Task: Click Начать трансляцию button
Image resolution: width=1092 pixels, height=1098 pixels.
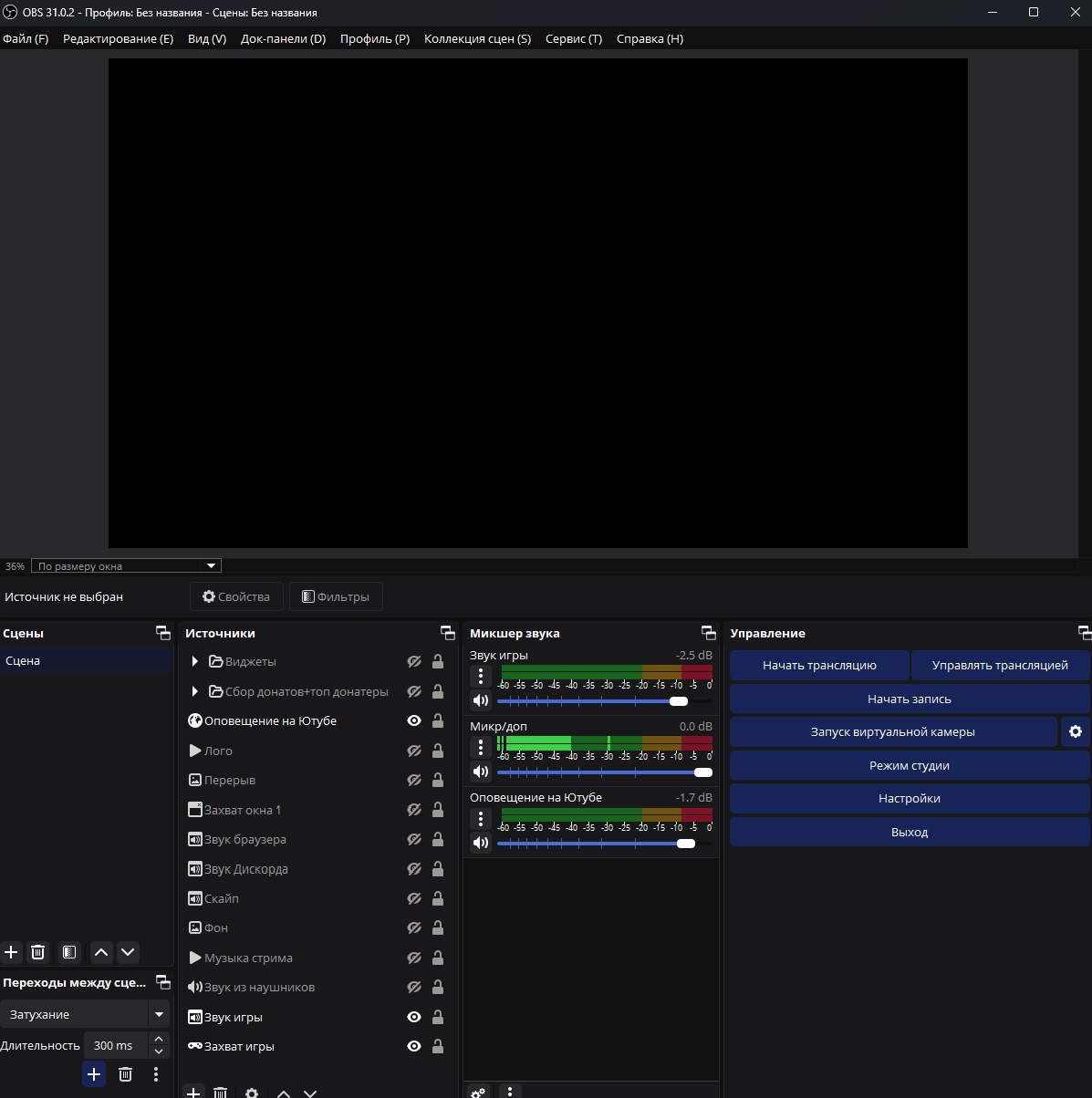Action: 819,665
